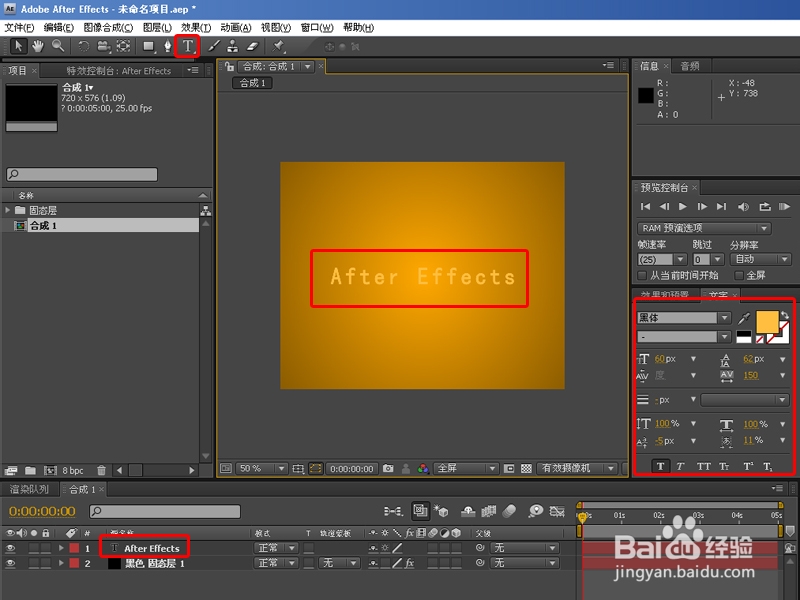Switch to the 渲染队列 tab
800x600 pixels.
[x=29, y=489]
